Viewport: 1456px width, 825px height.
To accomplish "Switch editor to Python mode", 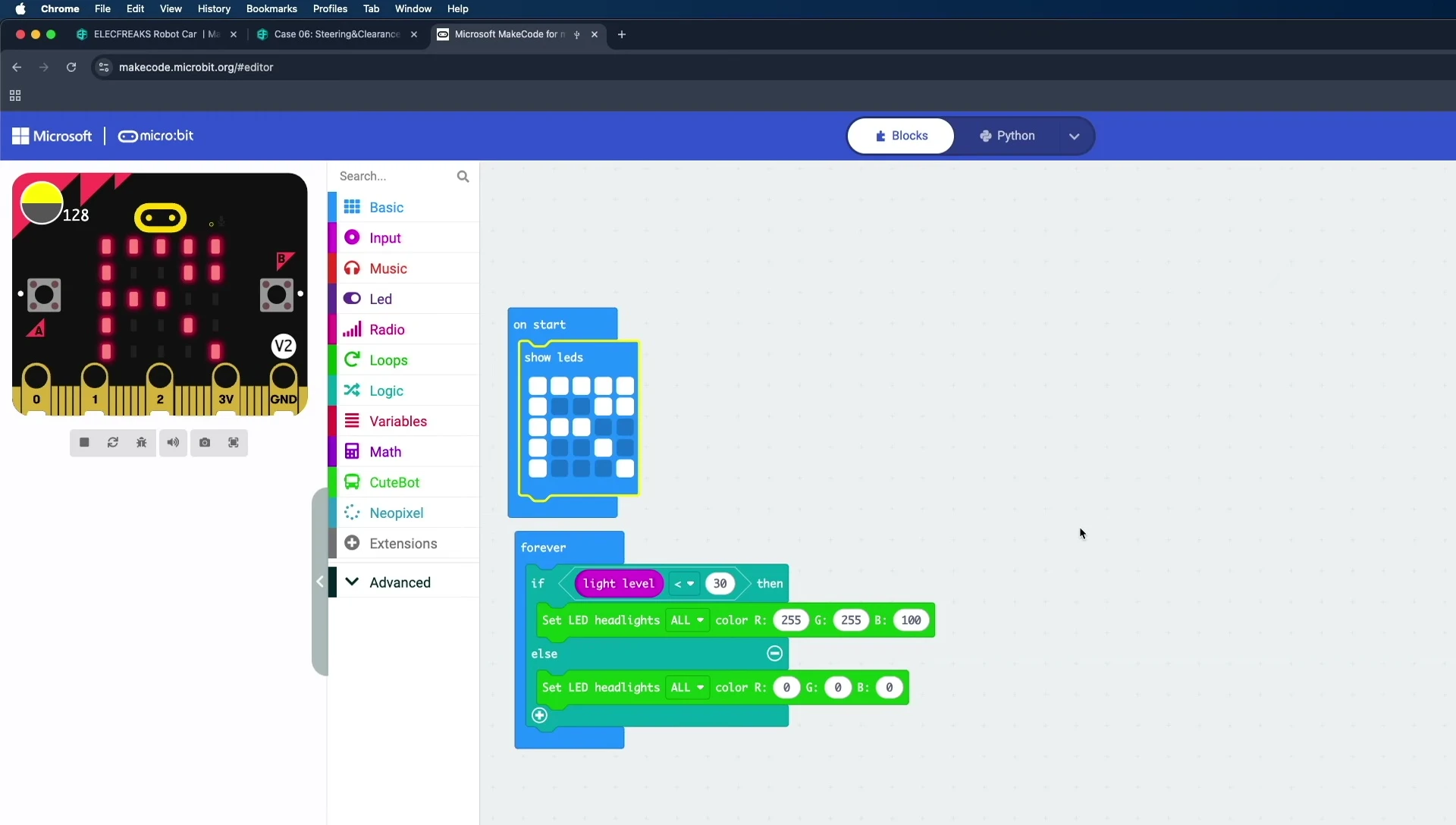I will [1014, 135].
